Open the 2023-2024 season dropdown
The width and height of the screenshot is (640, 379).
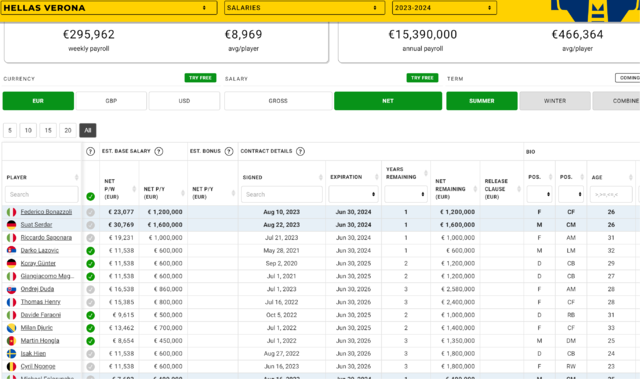click(x=444, y=8)
